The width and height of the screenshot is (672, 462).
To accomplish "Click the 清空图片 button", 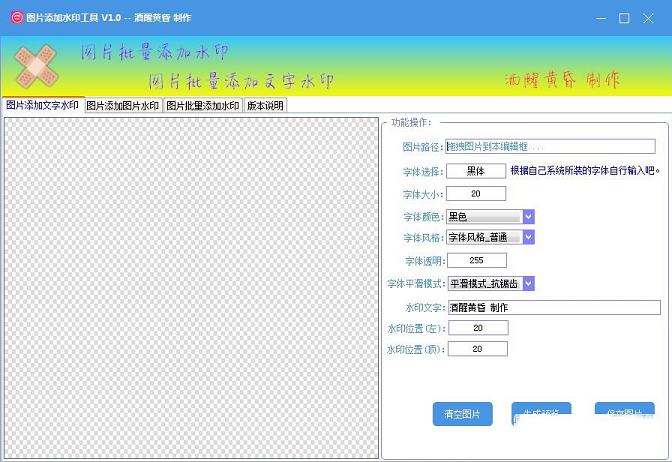I will pyautogui.click(x=462, y=413).
